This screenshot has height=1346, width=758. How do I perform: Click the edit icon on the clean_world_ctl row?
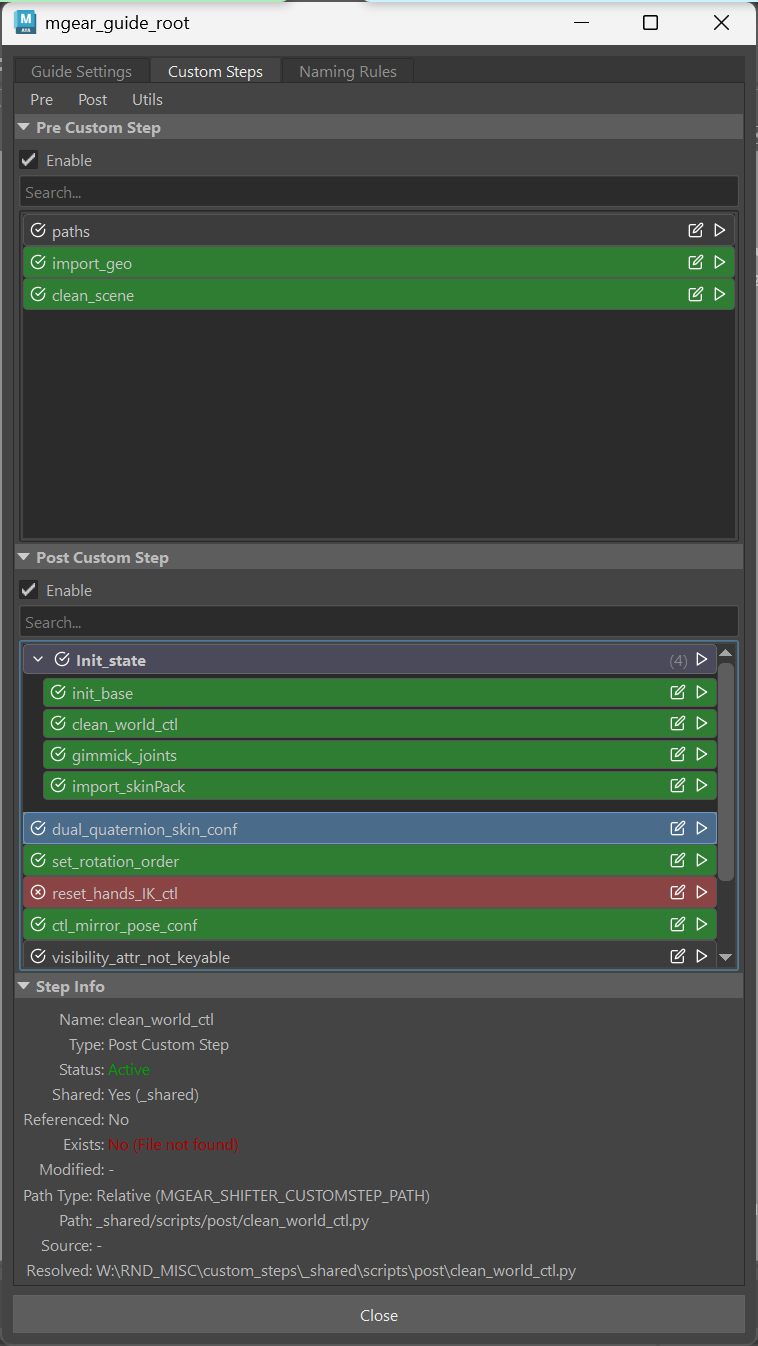click(678, 723)
